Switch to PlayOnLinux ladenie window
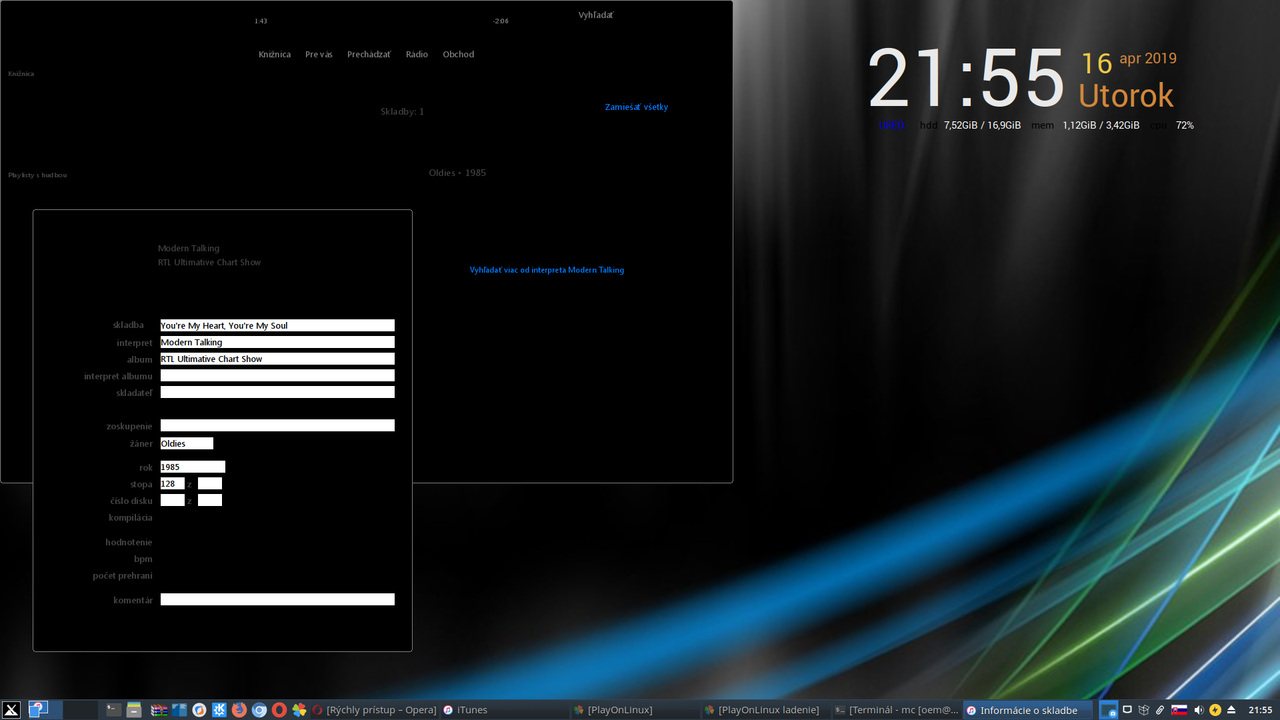This screenshot has width=1280, height=720. pos(765,710)
